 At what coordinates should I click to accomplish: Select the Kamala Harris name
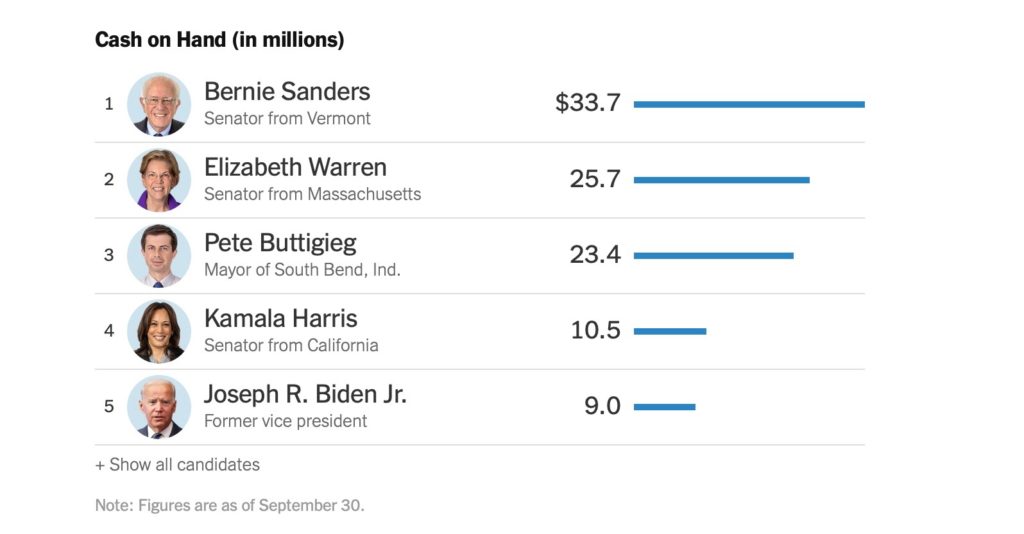(x=280, y=319)
